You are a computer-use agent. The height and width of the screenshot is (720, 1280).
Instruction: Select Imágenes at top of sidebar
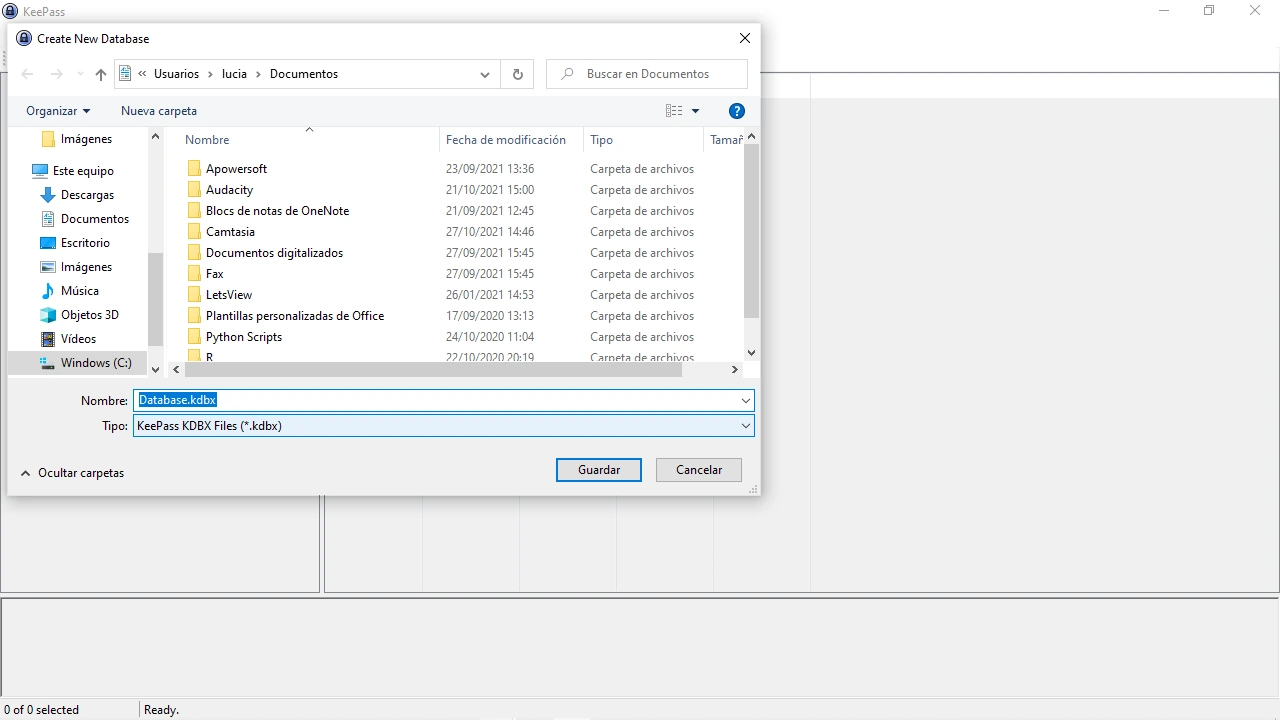[x=86, y=139]
